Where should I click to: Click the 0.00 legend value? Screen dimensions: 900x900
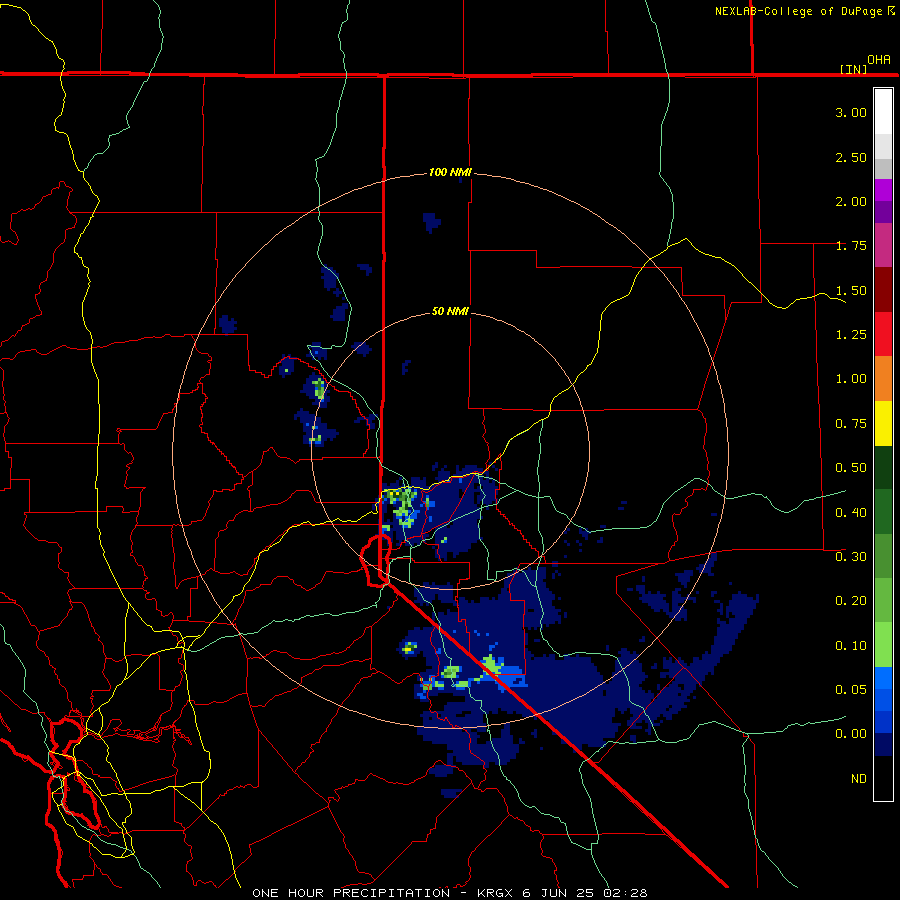(851, 734)
